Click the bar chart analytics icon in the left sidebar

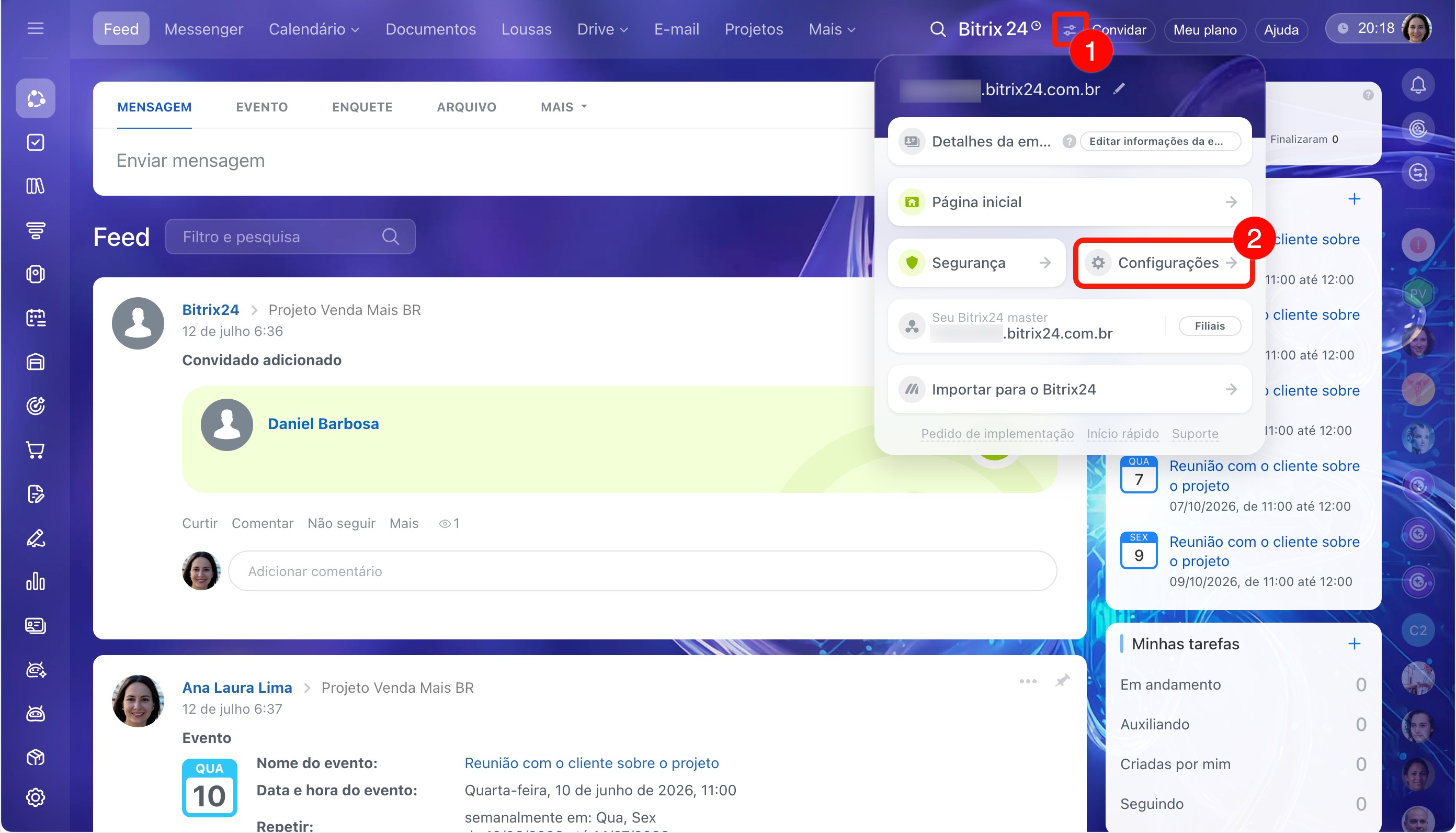36,582
